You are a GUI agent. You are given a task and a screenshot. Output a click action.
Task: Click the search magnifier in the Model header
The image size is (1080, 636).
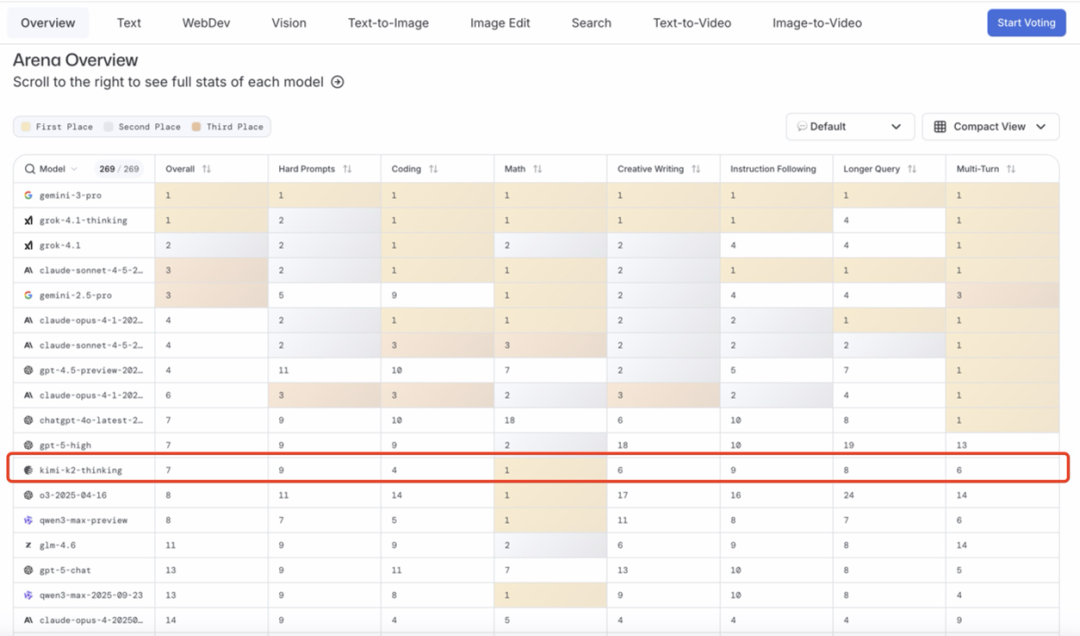[30, 169]
